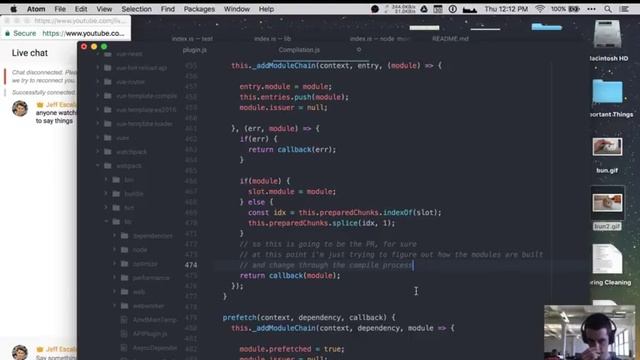
Task: Expand the watchpack folder arrow
Action: coord(98,152)
